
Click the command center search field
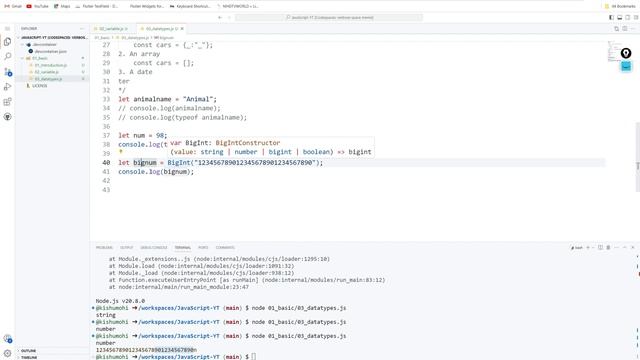pos(329,18)
